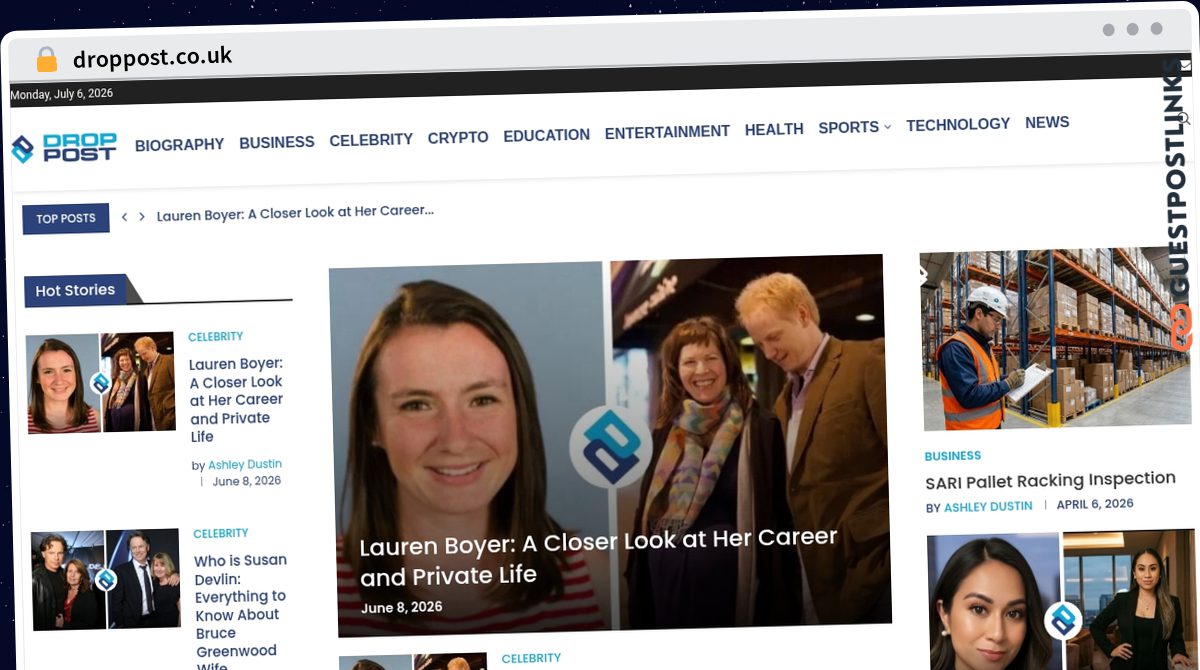Viewport: 1200px width, 670px height.
Task: Open the Technology menu item
Action: coord(958,124)
